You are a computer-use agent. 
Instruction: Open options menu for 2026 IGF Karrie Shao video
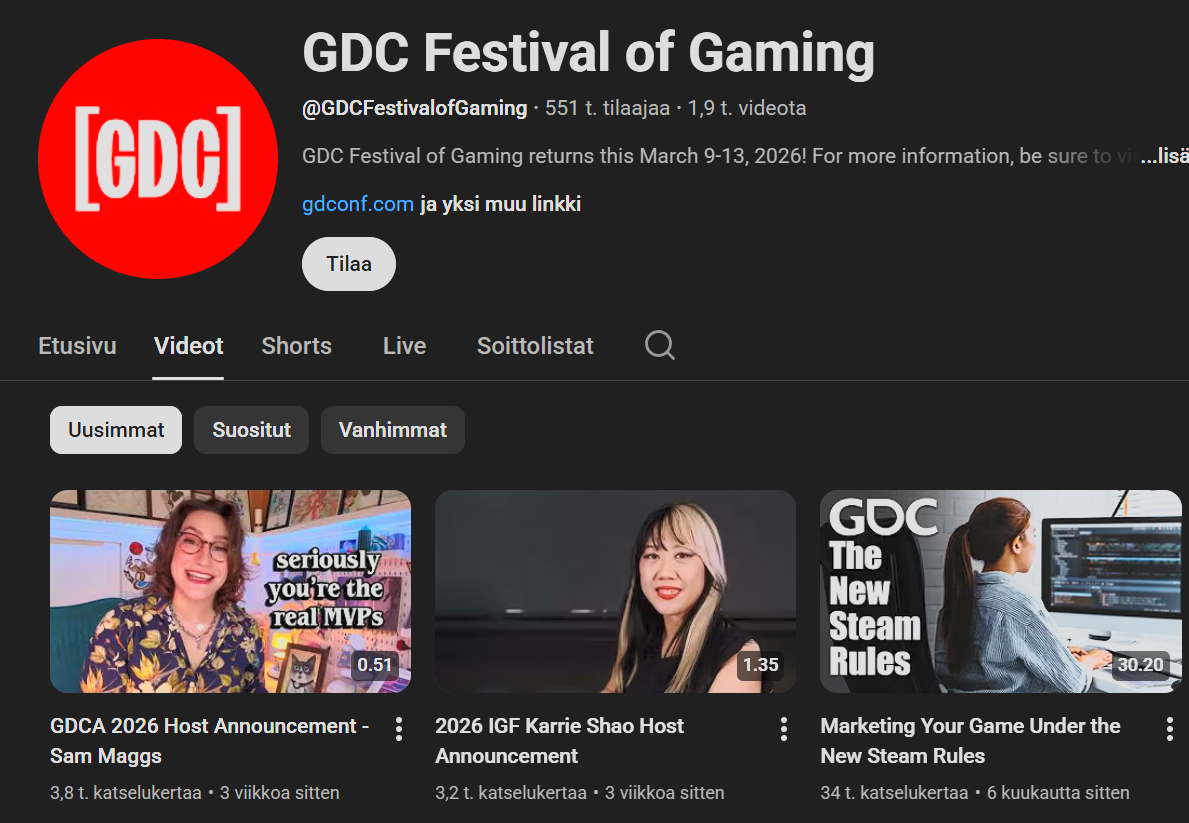784,729
